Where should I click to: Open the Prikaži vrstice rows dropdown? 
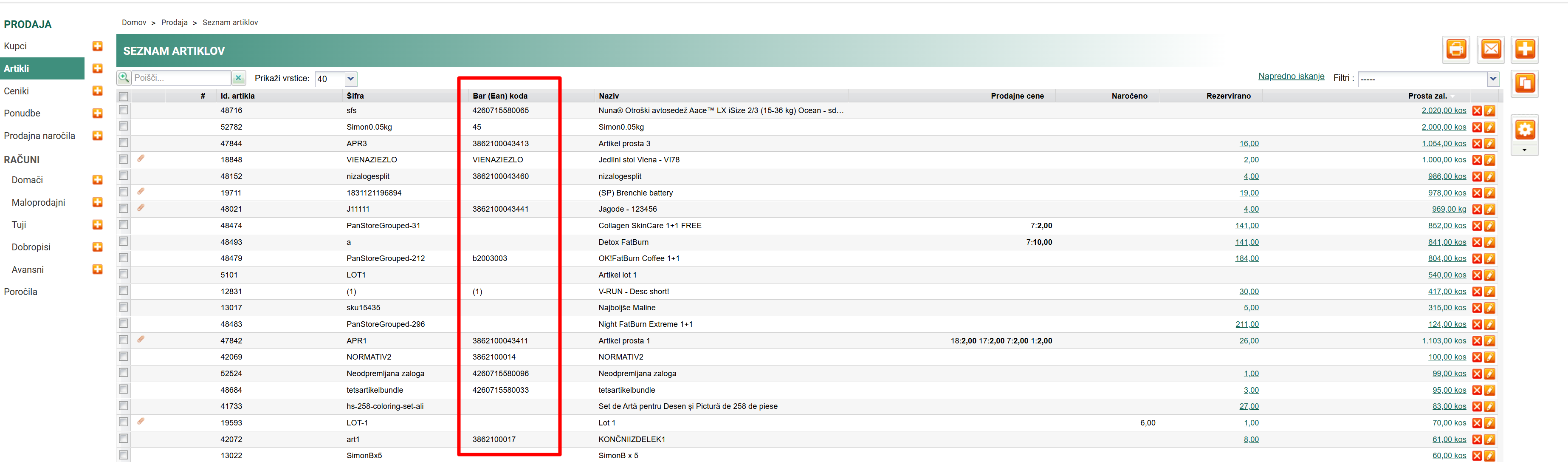tap(350, 79)
